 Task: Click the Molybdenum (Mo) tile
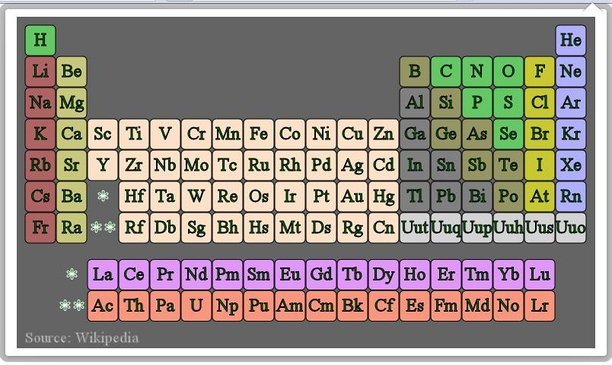coord(196,165)
